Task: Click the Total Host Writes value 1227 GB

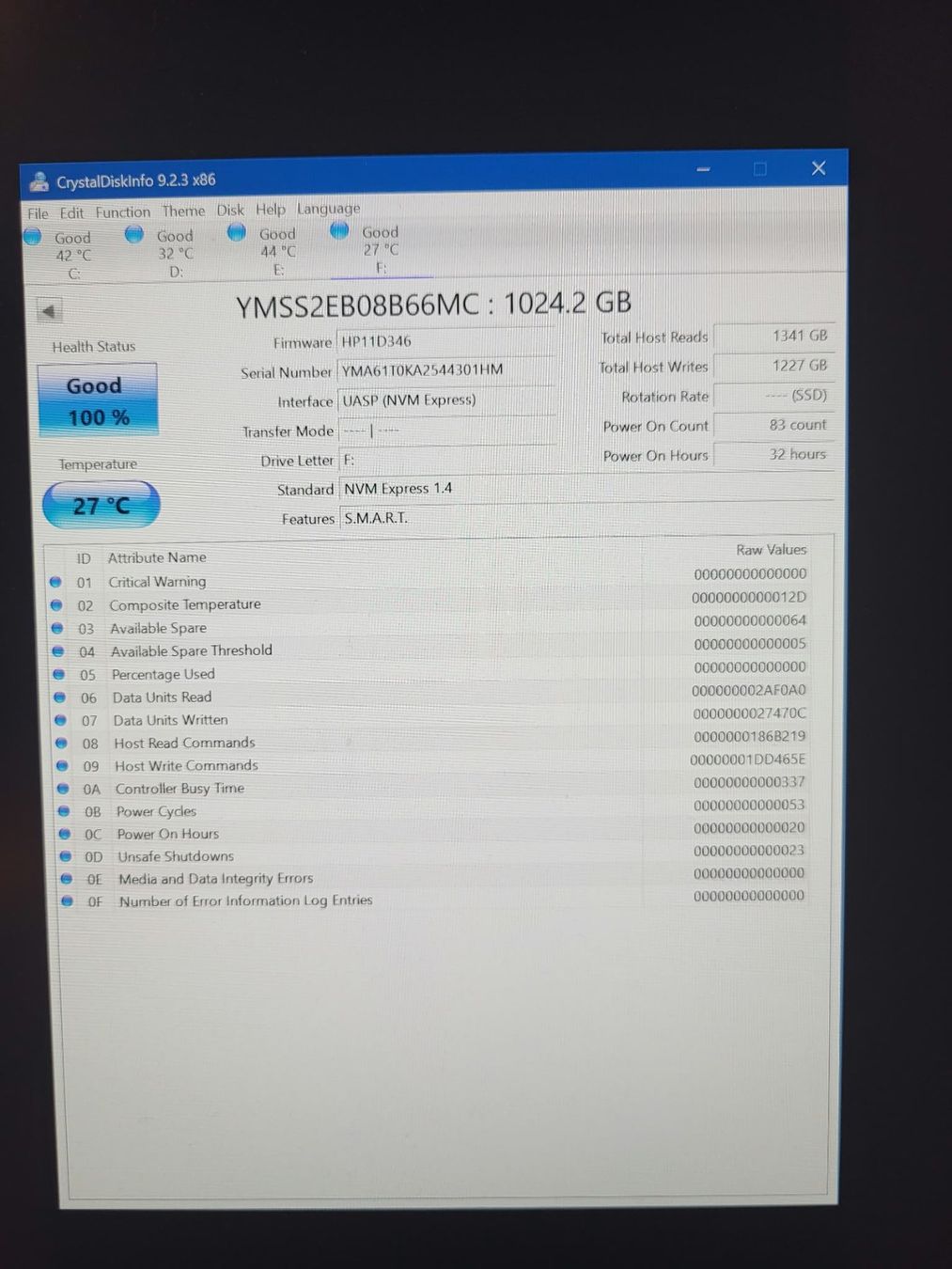Action: coord(773,366)
